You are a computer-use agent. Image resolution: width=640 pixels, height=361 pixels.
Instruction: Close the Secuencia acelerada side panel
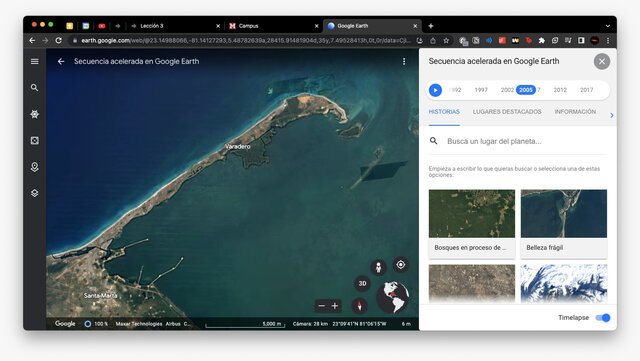602,62
